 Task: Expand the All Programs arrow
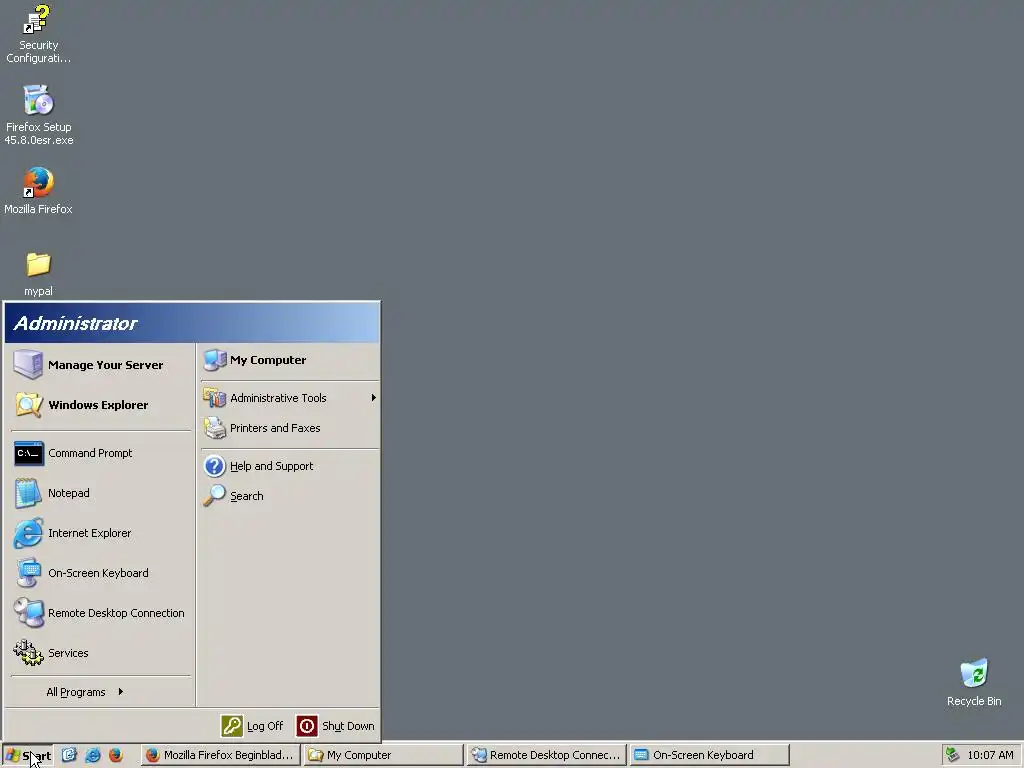tap(121, 692)
